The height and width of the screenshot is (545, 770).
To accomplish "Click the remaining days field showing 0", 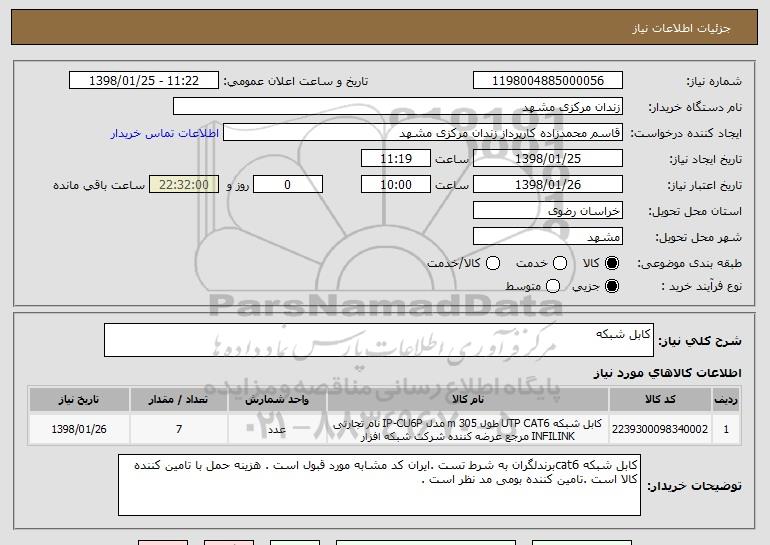I will point(288,185).
